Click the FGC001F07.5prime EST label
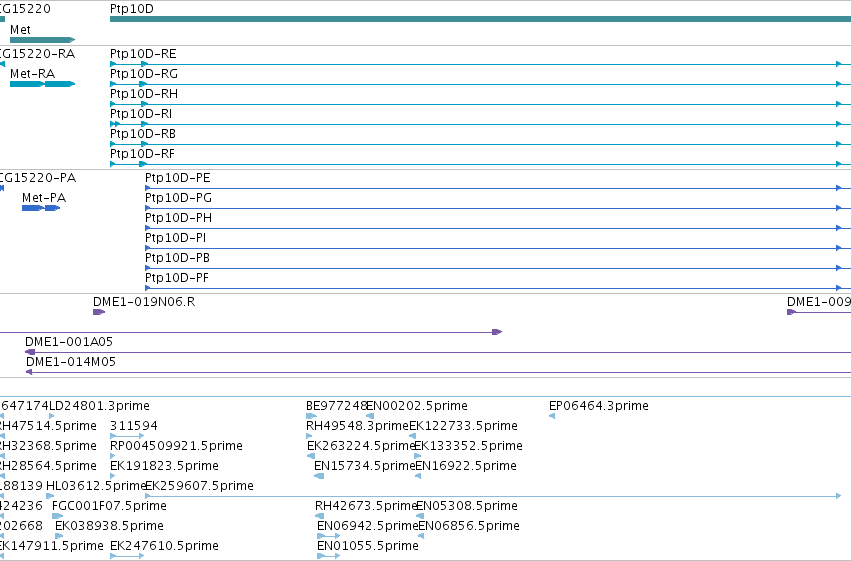Image resolution: width=851 pixels, height=561 pixels. click(x=109, y=507)
